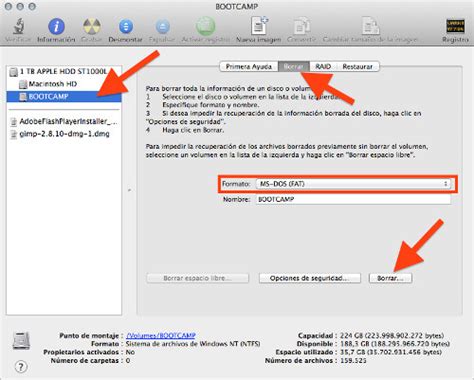Click the Nombre field containing BOOTCAMP

[353, 199]
